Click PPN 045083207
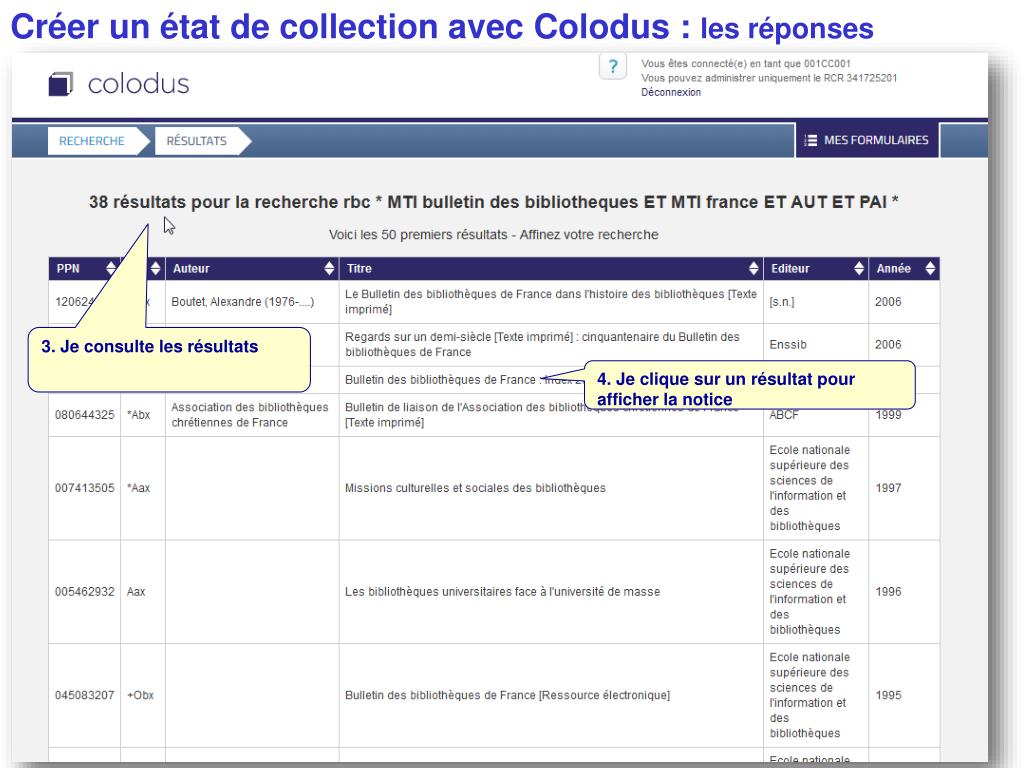The height and width of the screenshot is (768, 1024). pyautogui.click(x=84, y=695)
